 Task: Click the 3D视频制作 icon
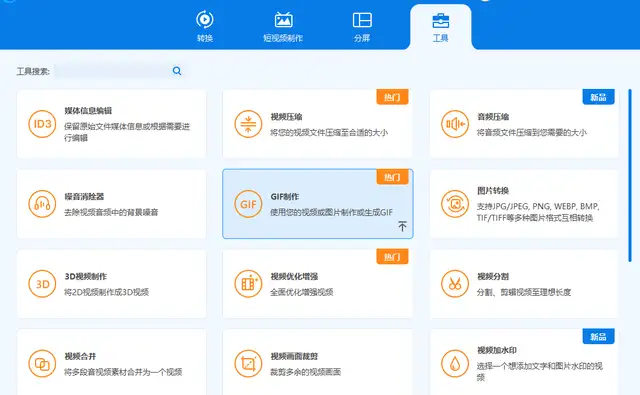tap(42, 284)
